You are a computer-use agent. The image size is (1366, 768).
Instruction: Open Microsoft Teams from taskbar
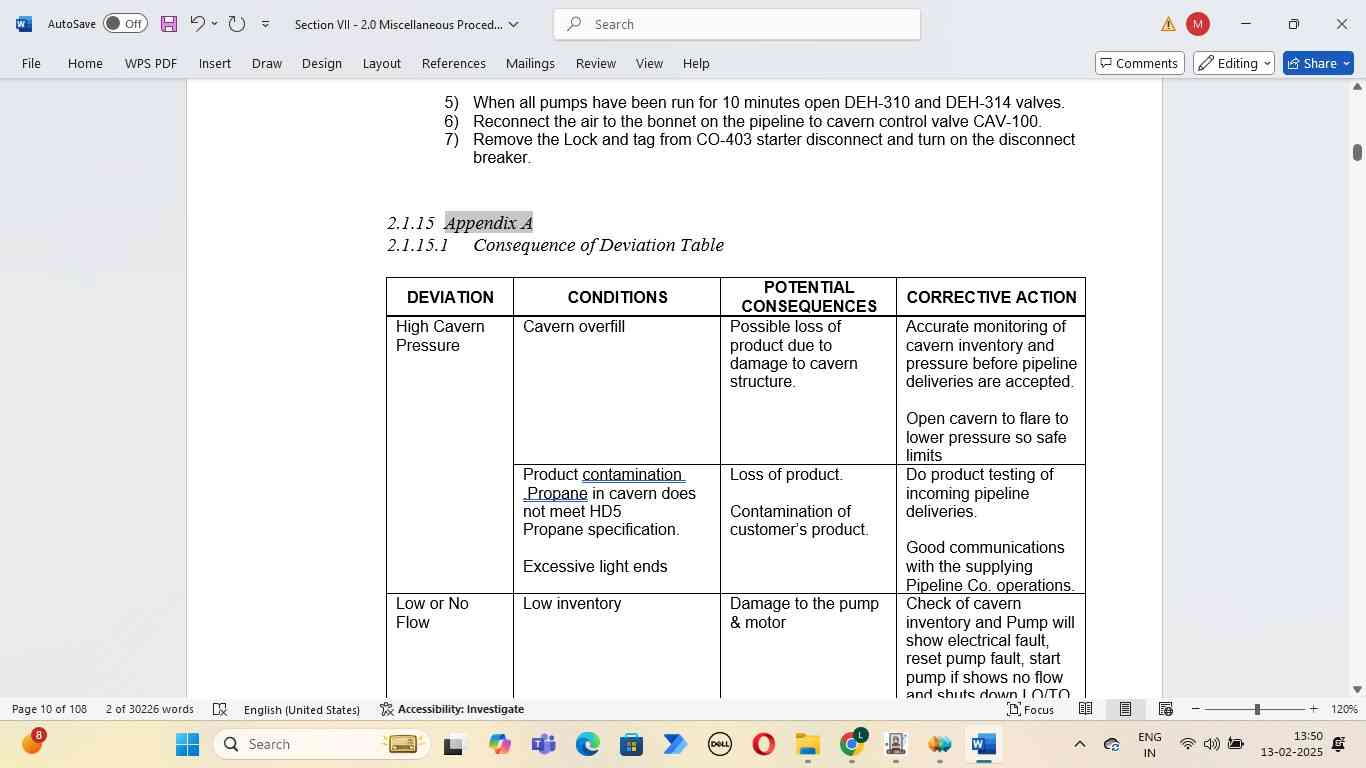(544, 744)
